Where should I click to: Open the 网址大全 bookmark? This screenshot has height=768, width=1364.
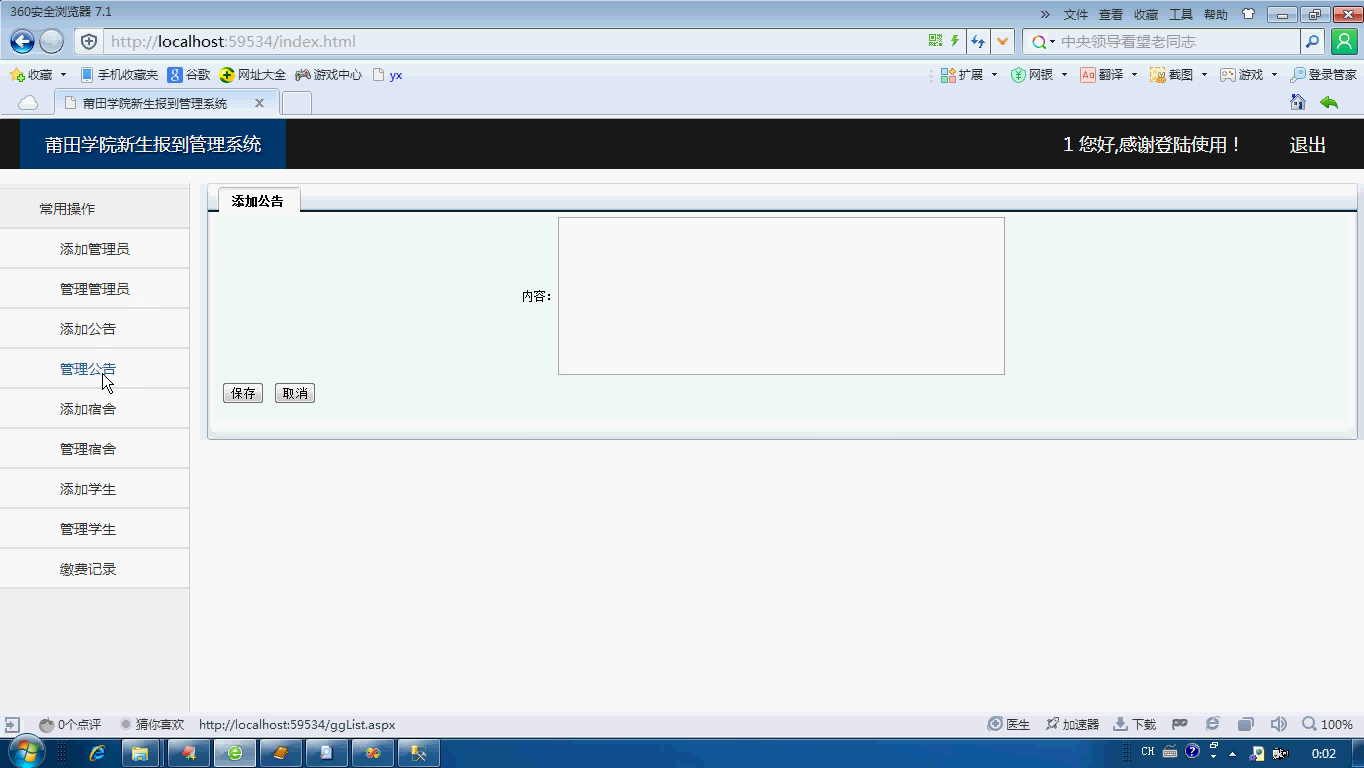click(x=252, y=75)
